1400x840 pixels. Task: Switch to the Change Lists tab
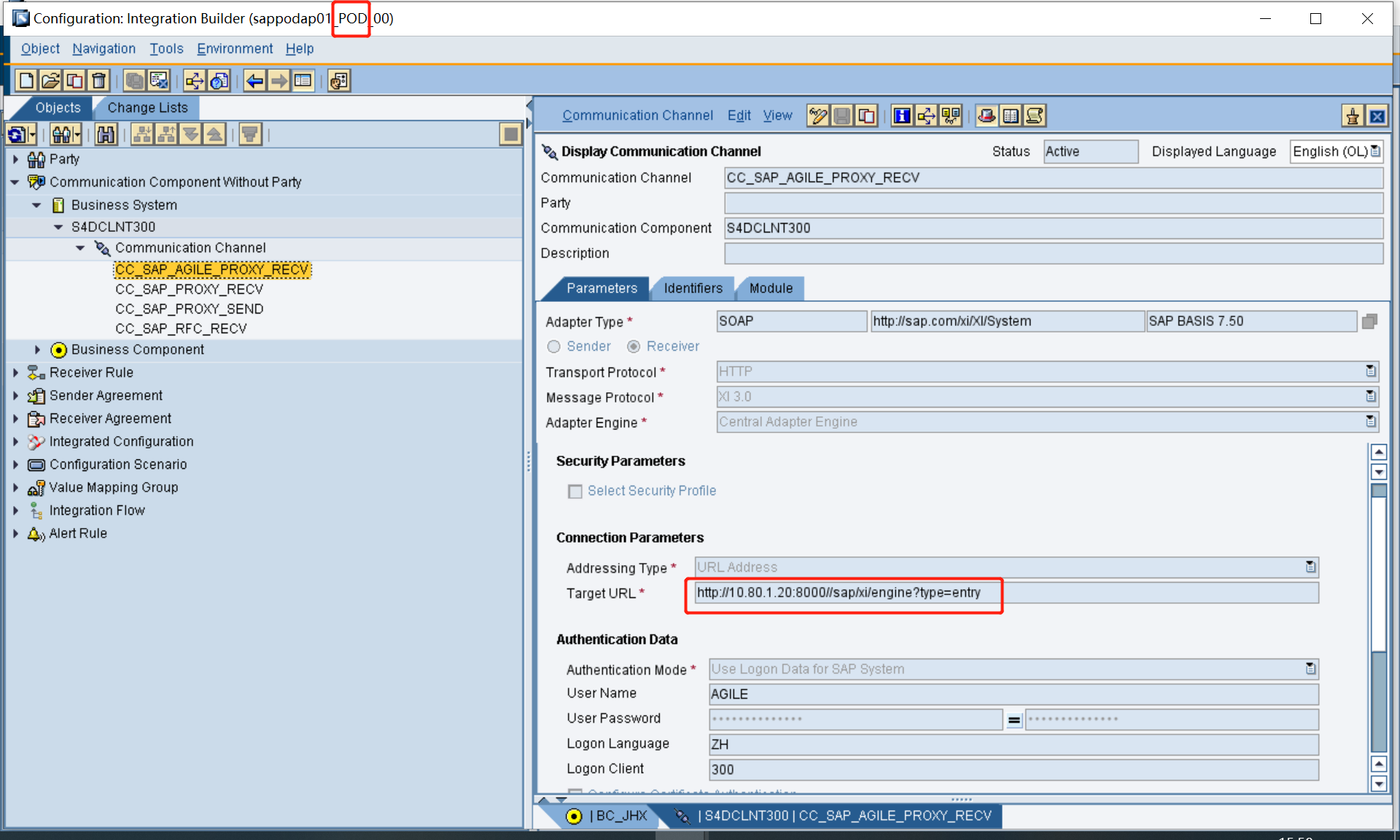tap(147, 108)
